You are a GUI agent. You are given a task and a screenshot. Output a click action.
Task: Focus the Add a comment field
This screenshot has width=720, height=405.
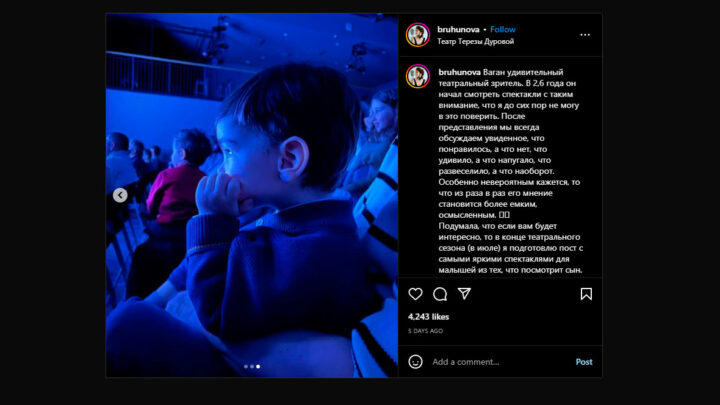point(501,362)
